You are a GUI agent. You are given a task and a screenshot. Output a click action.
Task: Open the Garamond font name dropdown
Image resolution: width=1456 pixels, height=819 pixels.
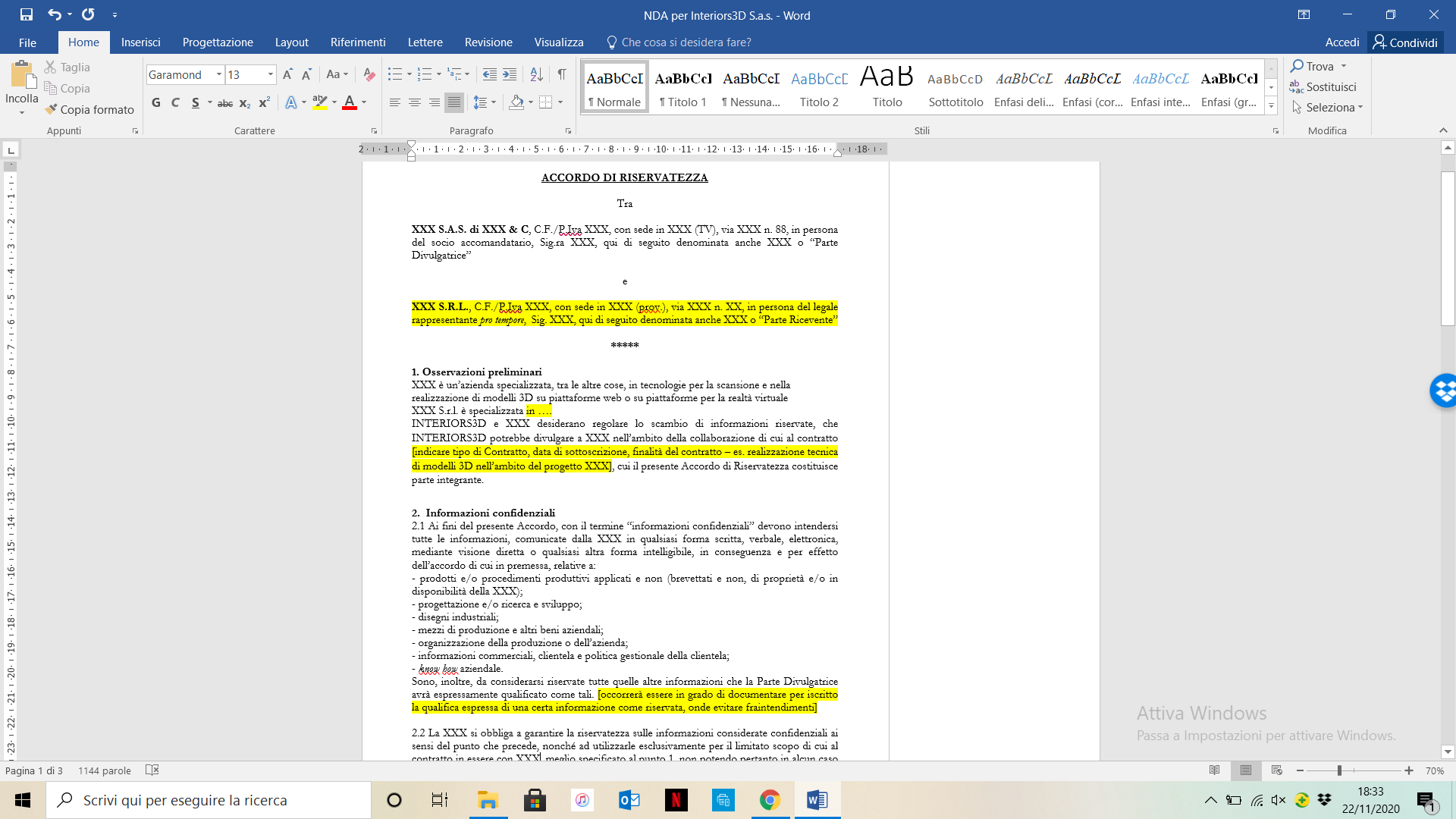point(219,74)
